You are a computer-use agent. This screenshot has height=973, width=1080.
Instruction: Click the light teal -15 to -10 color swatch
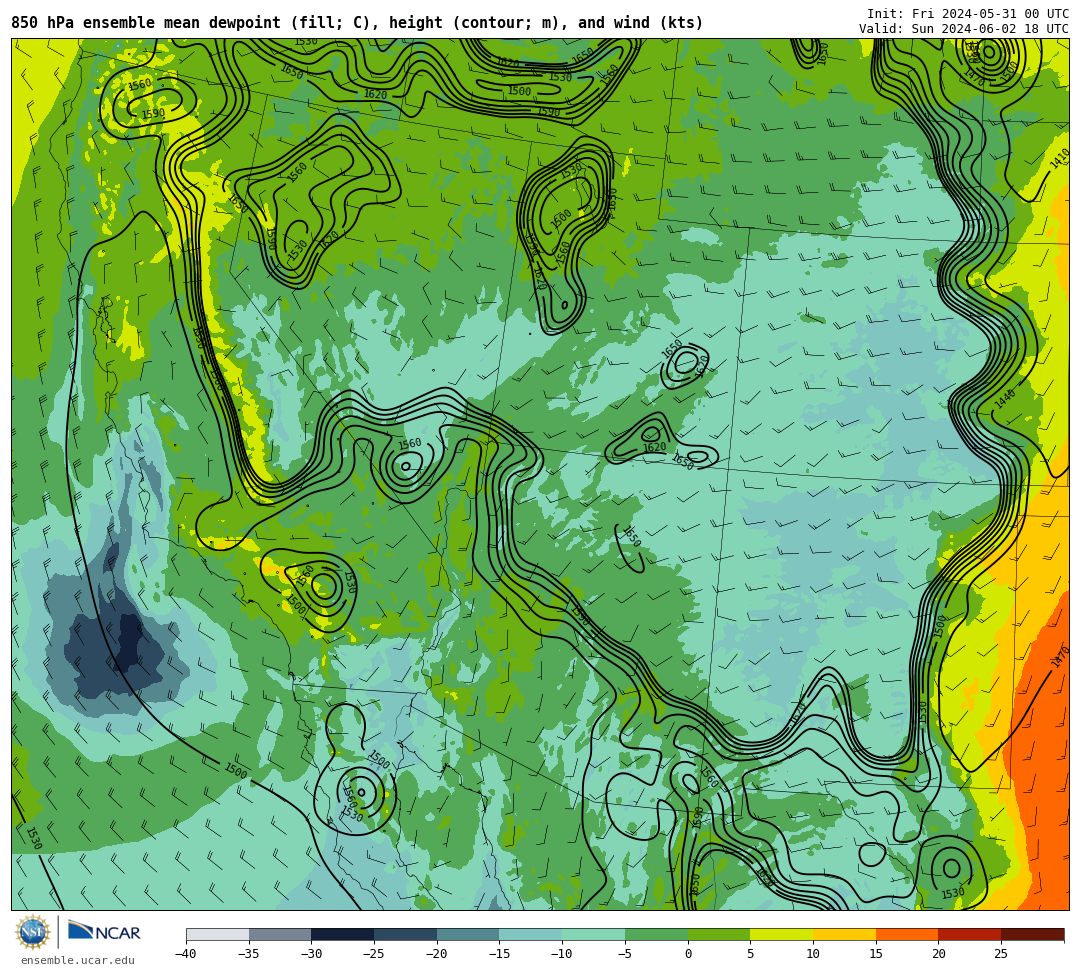click(x=531, y=934)
